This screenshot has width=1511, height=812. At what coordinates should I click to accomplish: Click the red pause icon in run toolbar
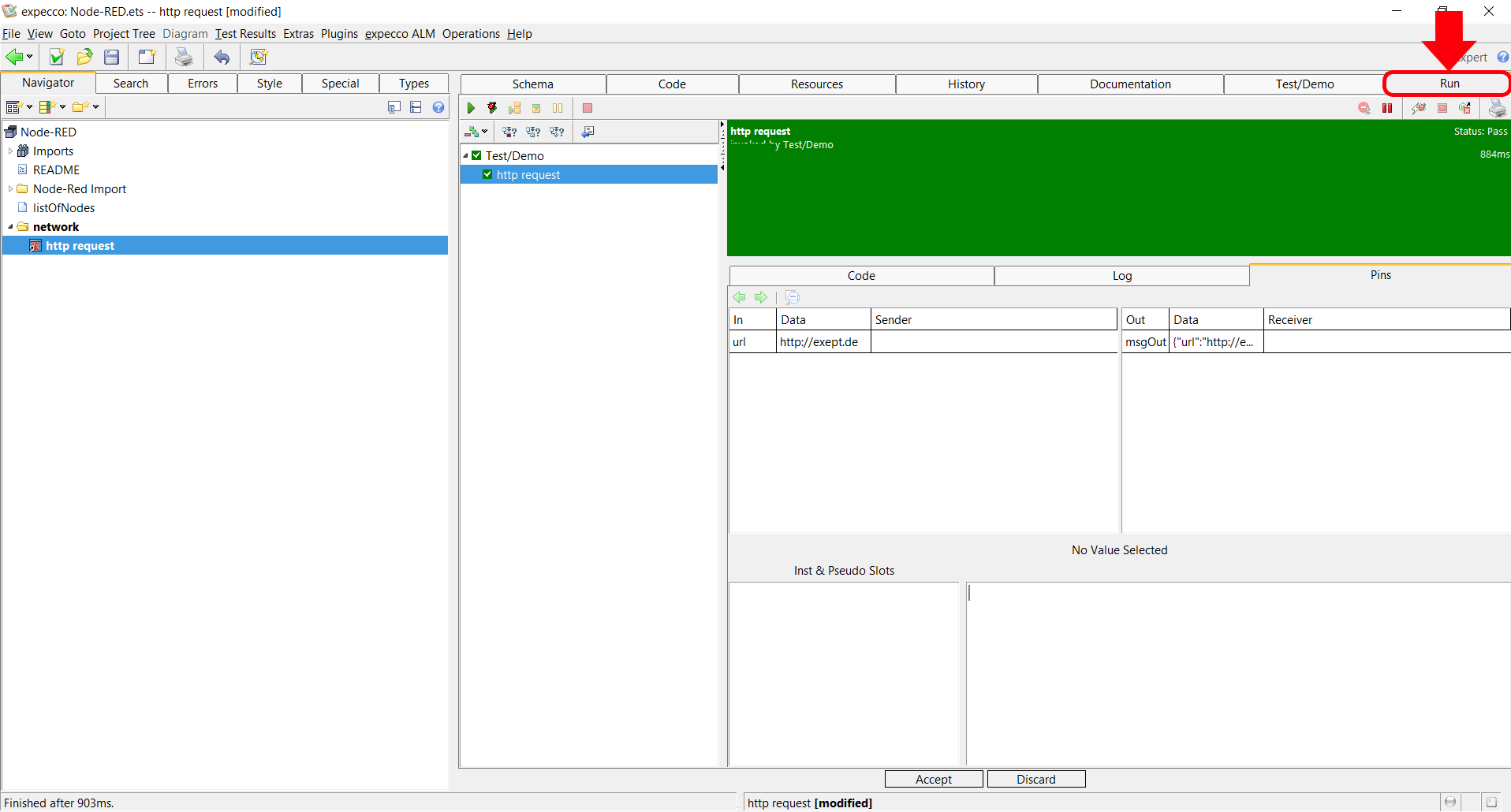1387,108
